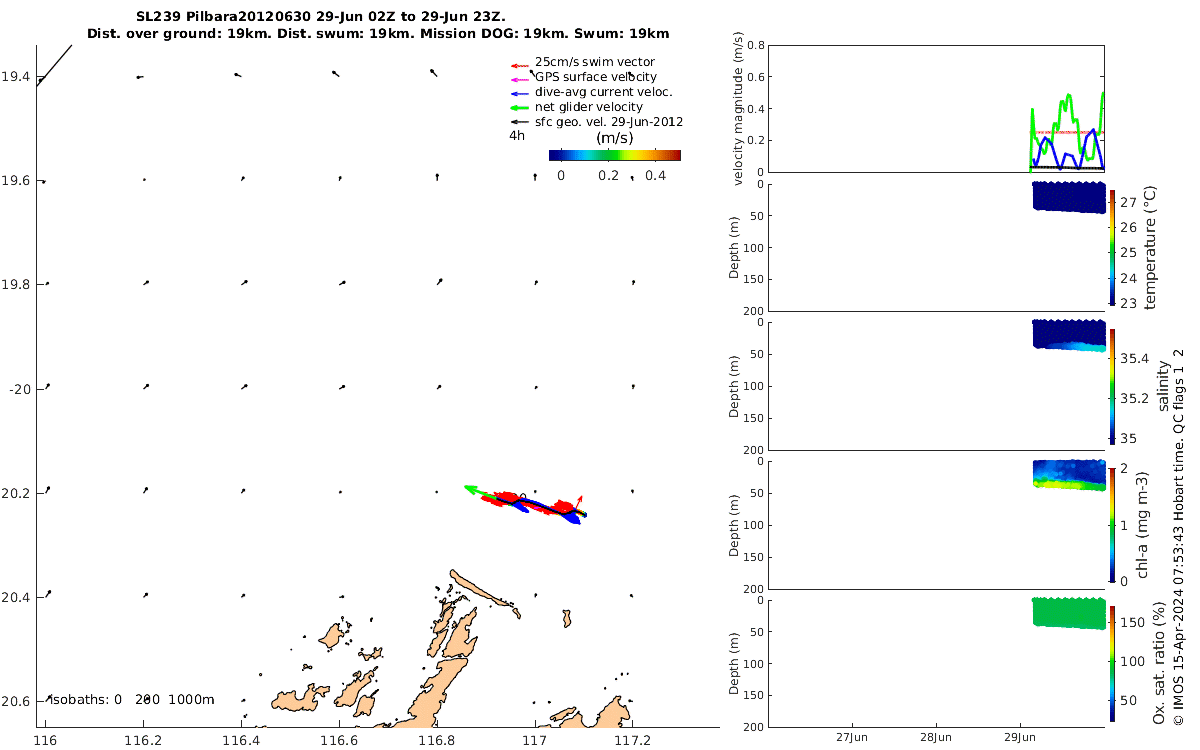The height and width of the screenshot is (750, 1200).
Task: Click the '4h' label under the legend
Action: point(517,136)
